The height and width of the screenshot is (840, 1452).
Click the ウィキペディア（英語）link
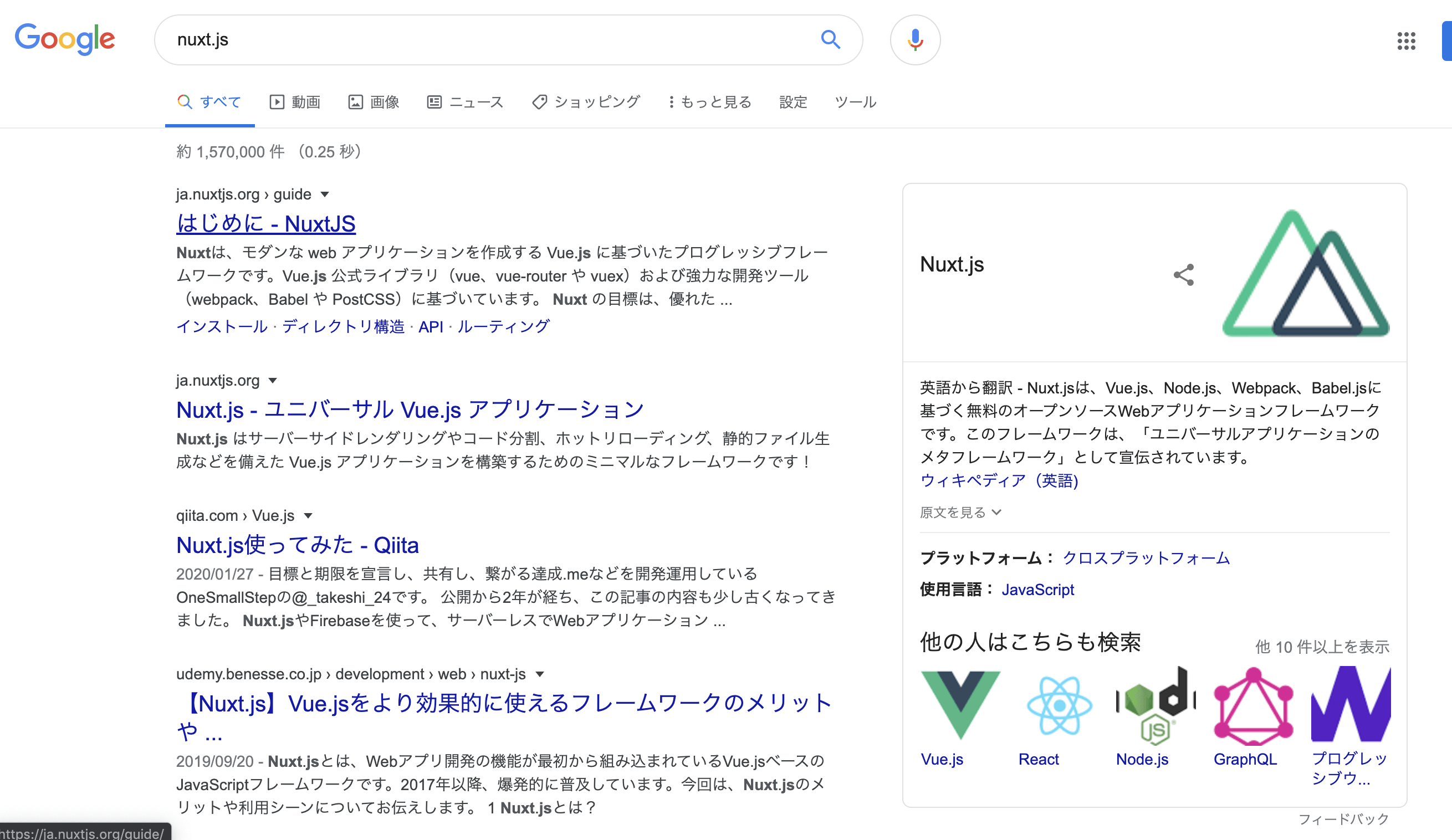click(x=999, y=480)
